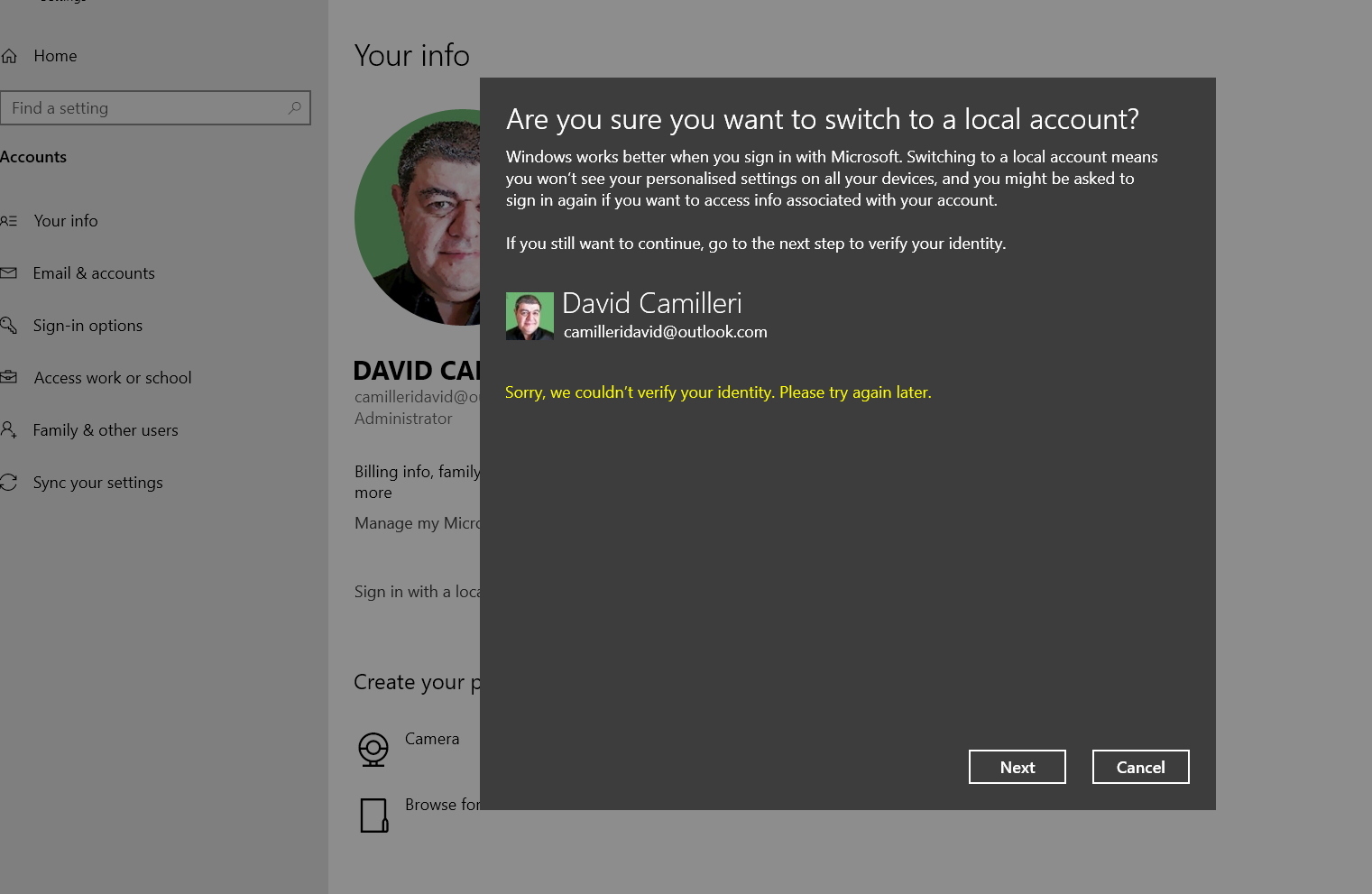Open Access work or school
1372x894 pixels.
click(x=113, y=378)
